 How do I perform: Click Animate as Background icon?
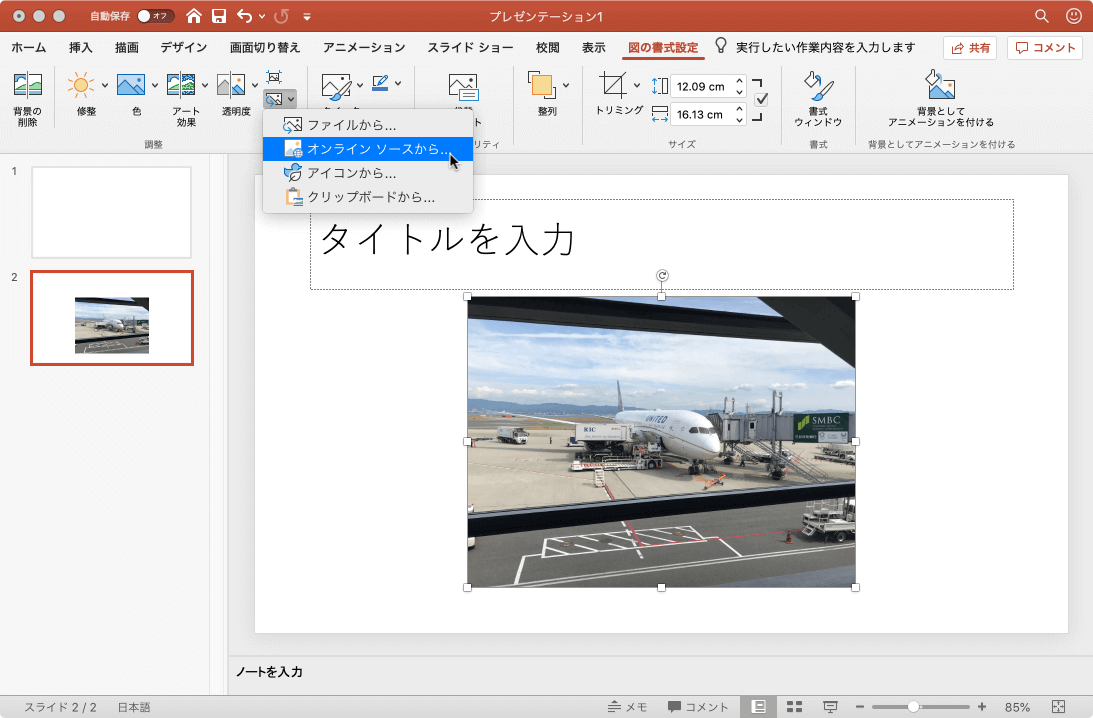click(x=940, y=87)
